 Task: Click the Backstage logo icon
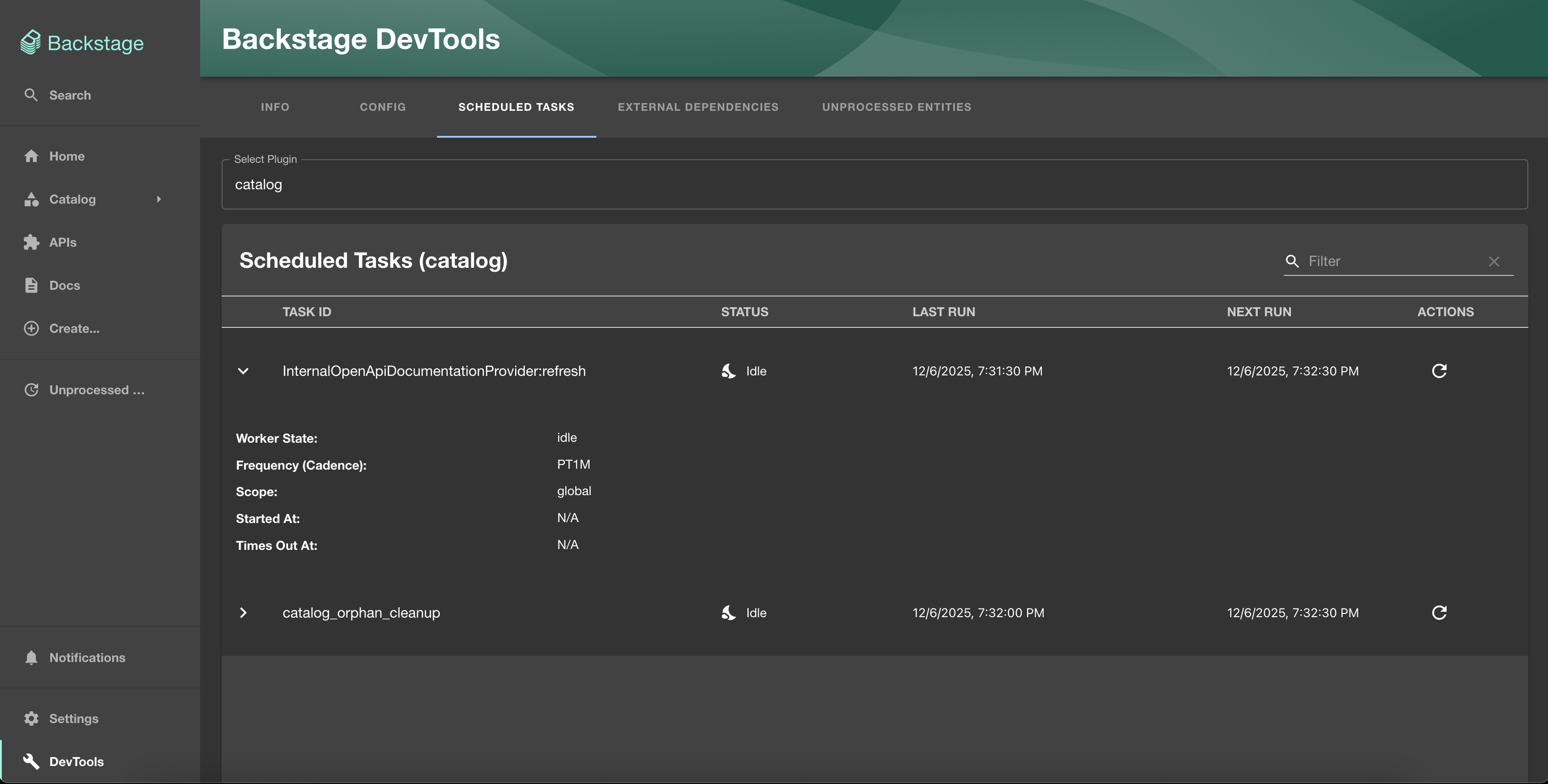(31, 43)
